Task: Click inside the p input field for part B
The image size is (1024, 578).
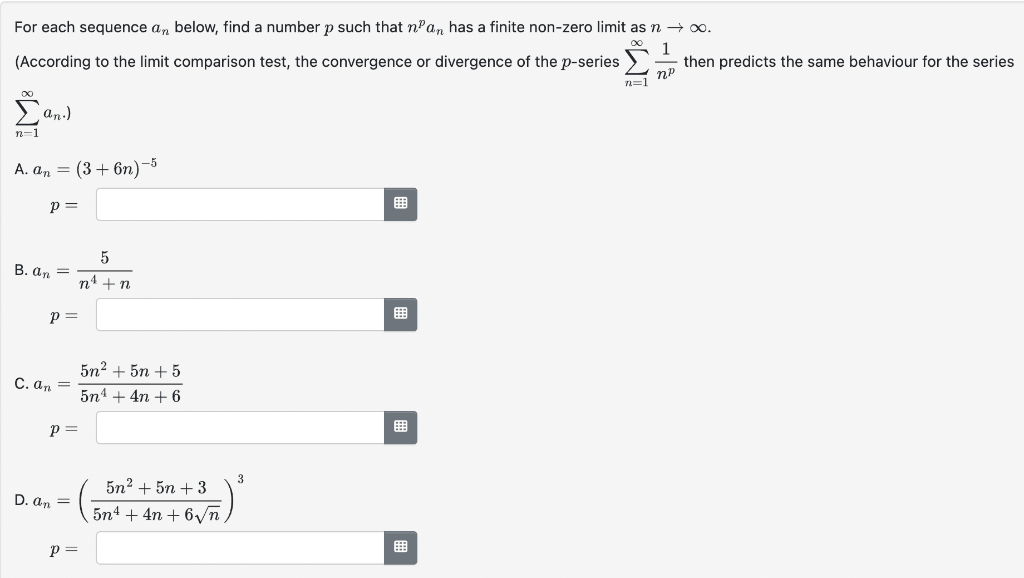Action: point(240,314)
